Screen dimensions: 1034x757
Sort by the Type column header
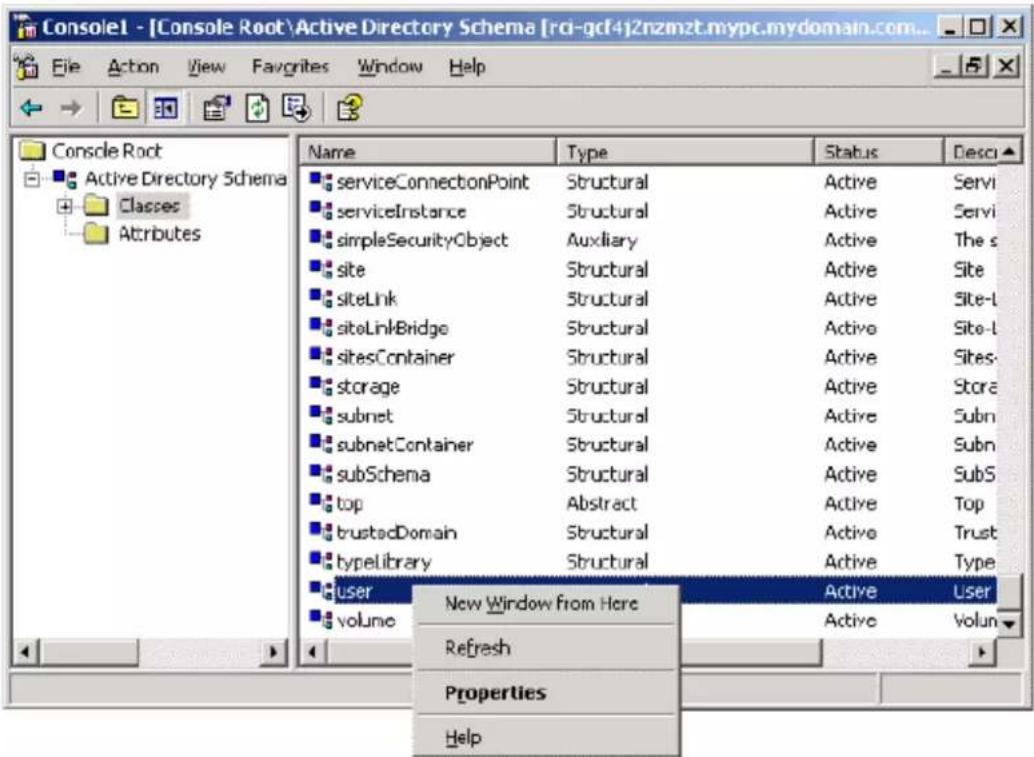tap(685, 152)
